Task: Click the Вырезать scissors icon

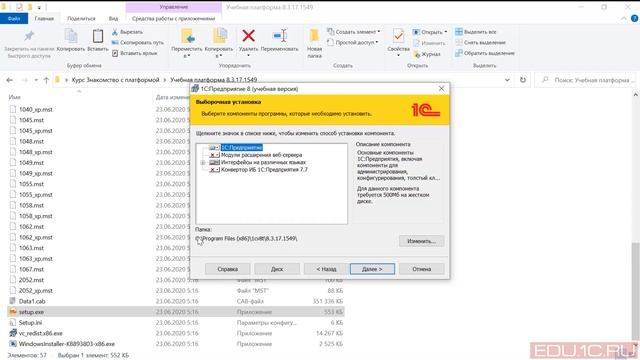Action: tap(115, 31)
